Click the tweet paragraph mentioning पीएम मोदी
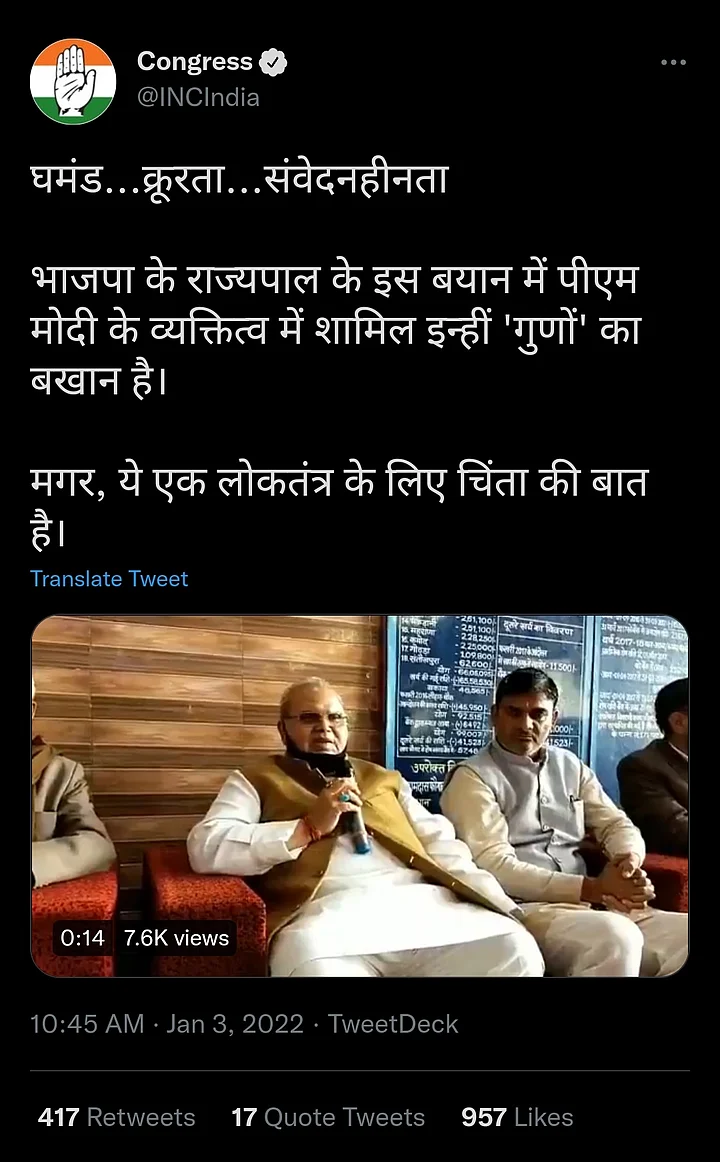Viewport: 720px width, 1162px height. (336, 330)
